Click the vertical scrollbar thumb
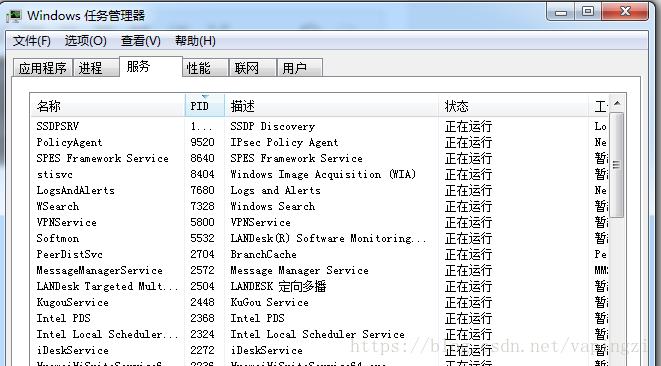The width and height of the screenshot is (661, 366). point(617,165)
